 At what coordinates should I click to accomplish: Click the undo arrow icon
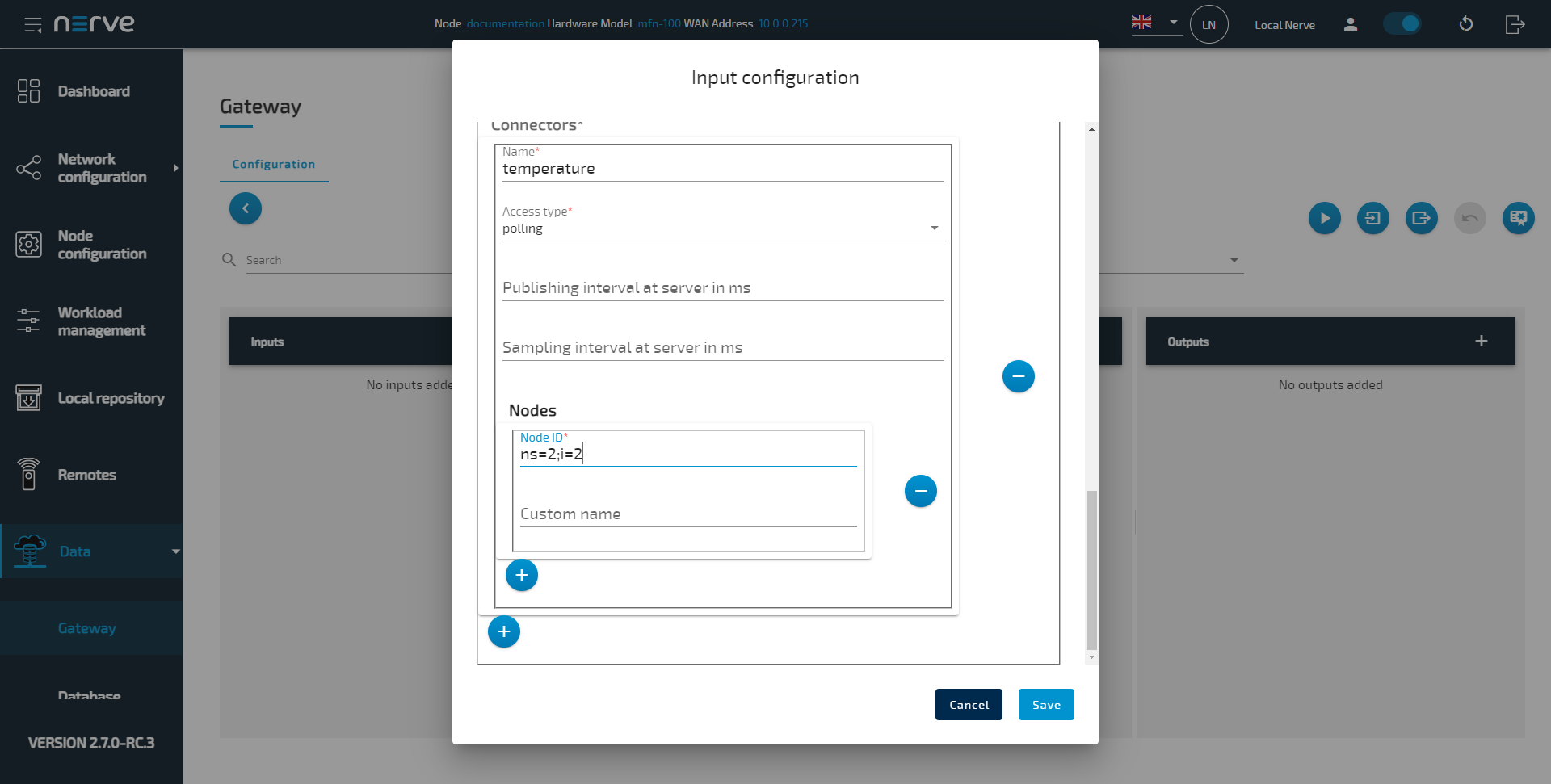pos(1469,218)
